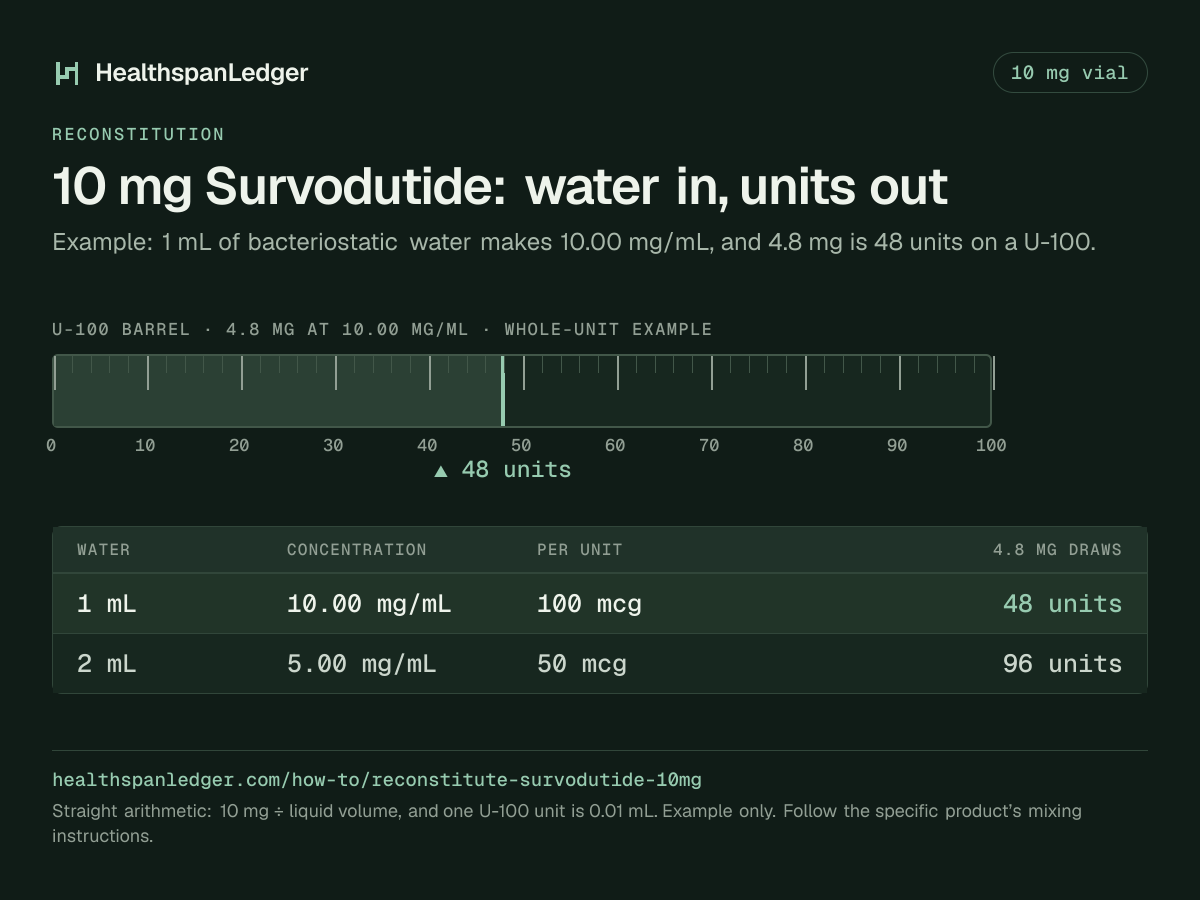Image resolution: width=1200 pixels, height=900 pixels.
Task: Click the WATER column header
Action: 104,550
